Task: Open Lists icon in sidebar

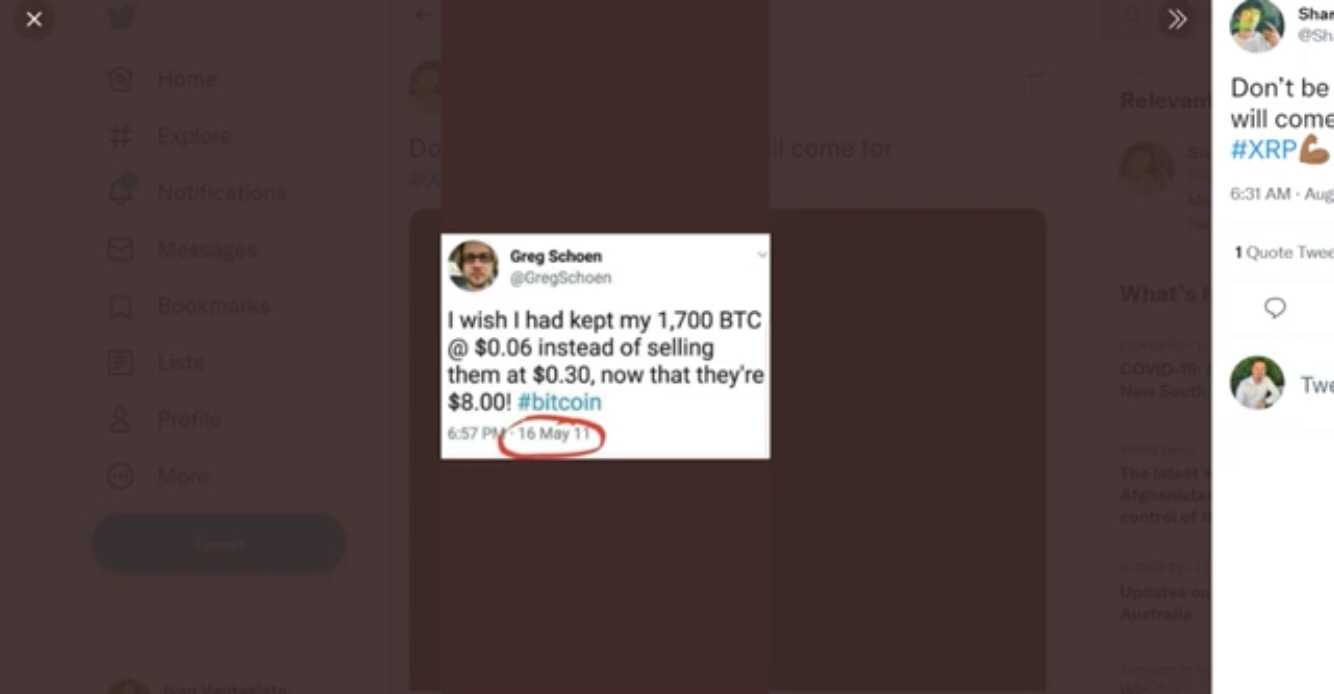Action: point(120,362)
